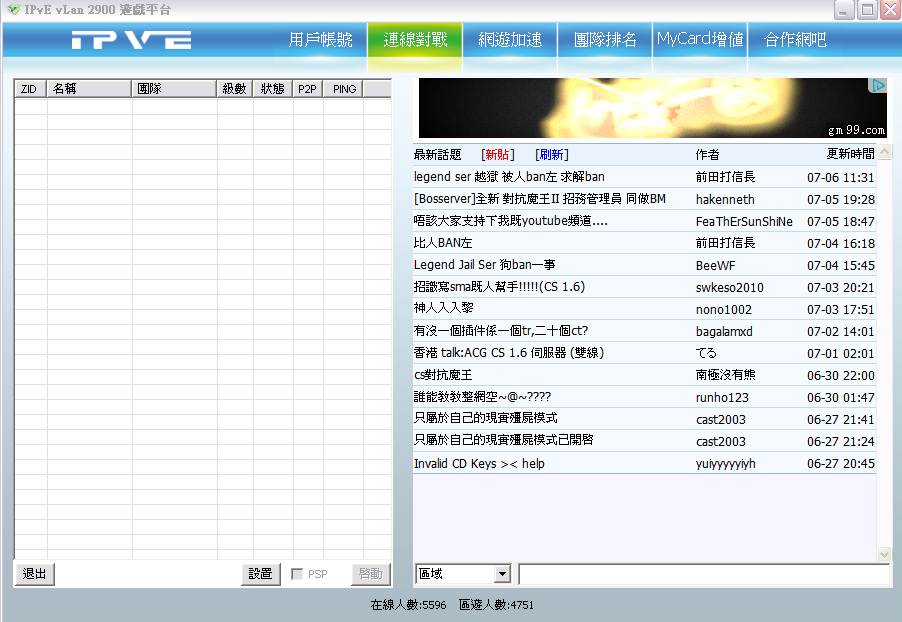Click the AdChoices icon on banner
The image size is (902, 622).
pos(879,86)
